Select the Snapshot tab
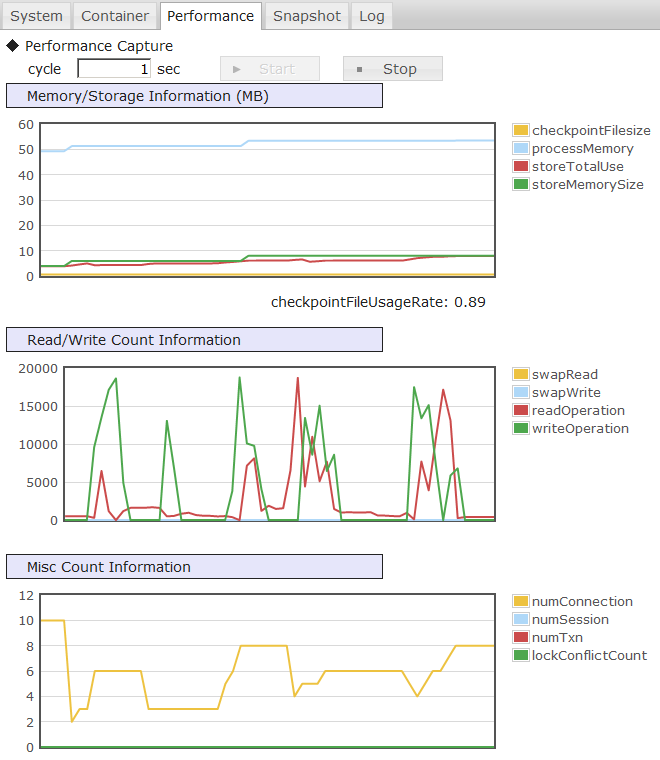The height and width of the screenshot is (760, 660). pyautogui.click(x=307, y=16)
